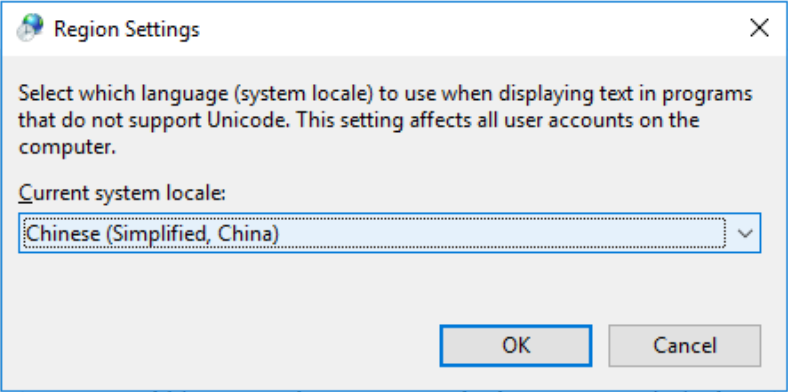Image resolution: width=788 pixels, height=392 pixels.
Task: Confirm changes with the OK button
Action: [516, 346]
